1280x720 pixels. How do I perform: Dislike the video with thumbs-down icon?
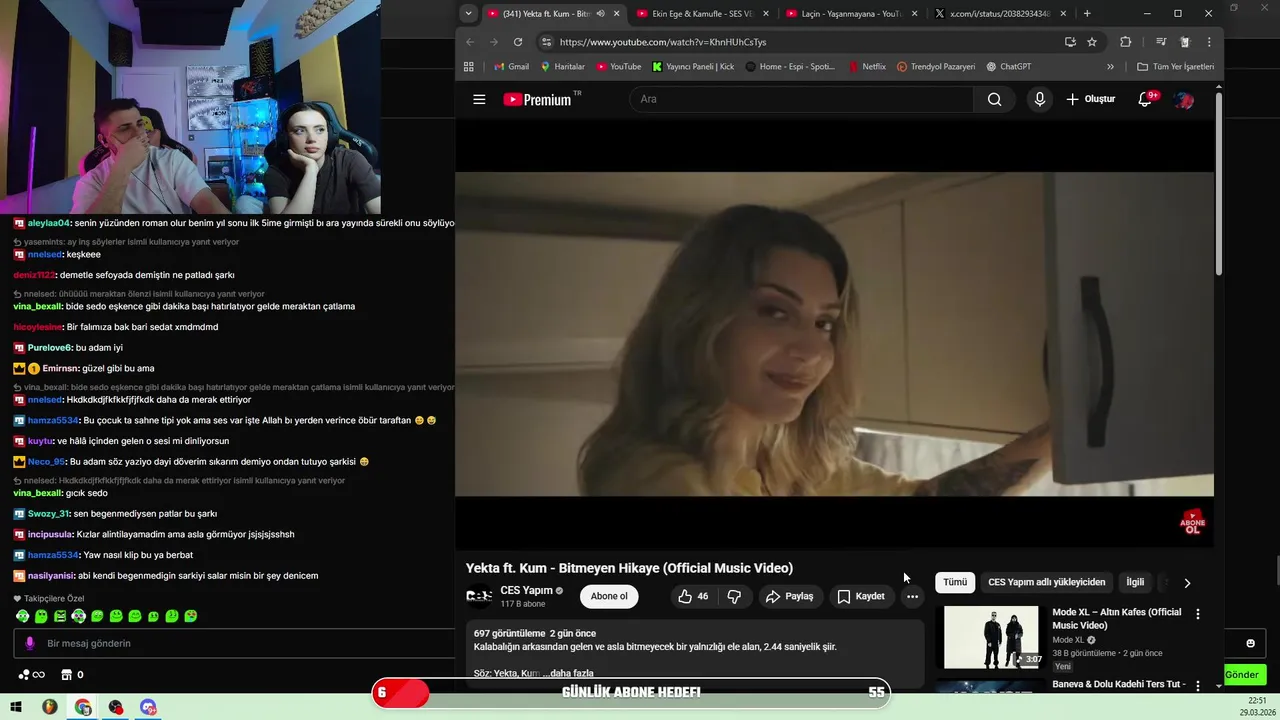click(x=734, y=596)
